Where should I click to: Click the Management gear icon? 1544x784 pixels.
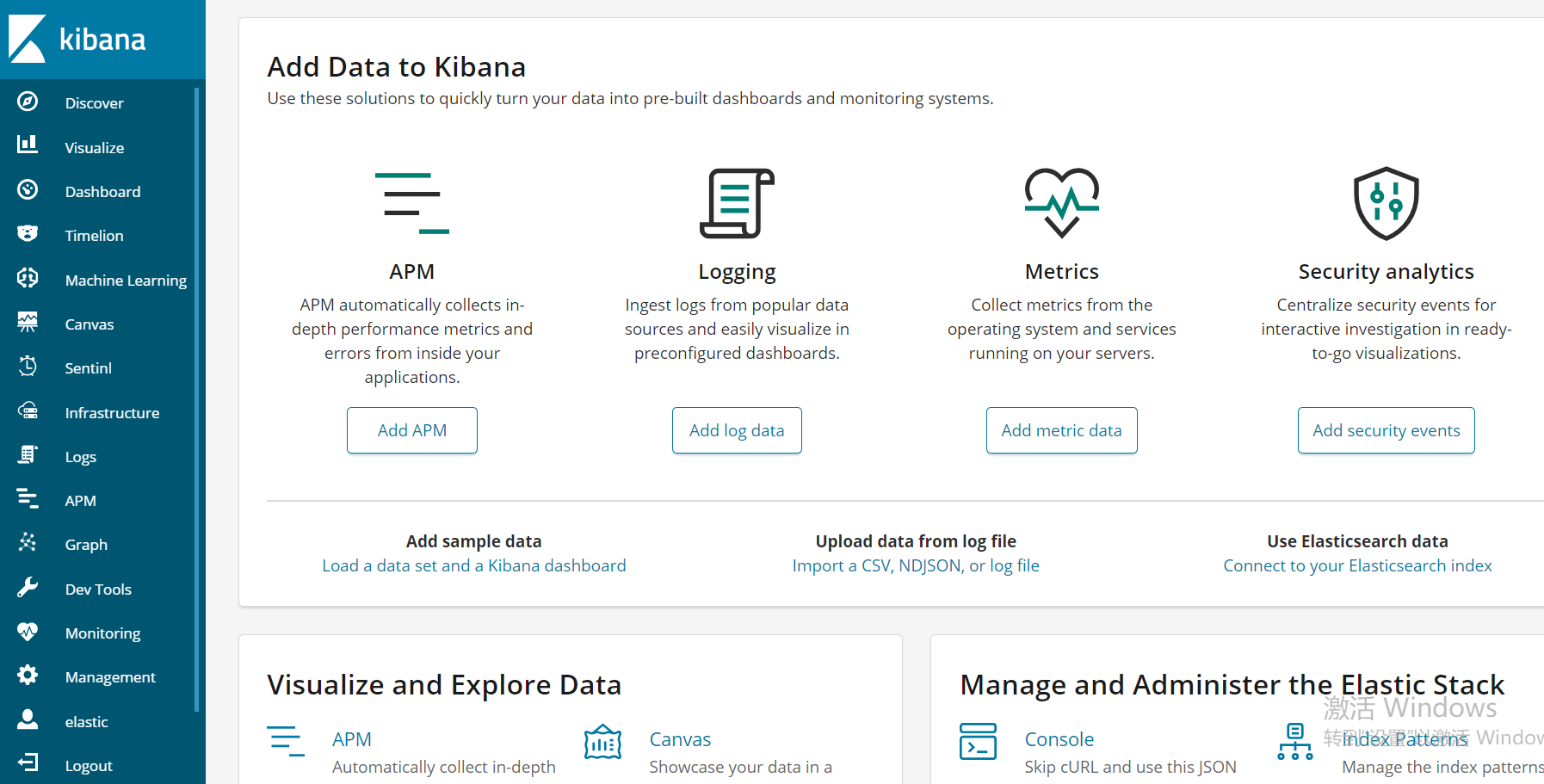tap(28, 675)
